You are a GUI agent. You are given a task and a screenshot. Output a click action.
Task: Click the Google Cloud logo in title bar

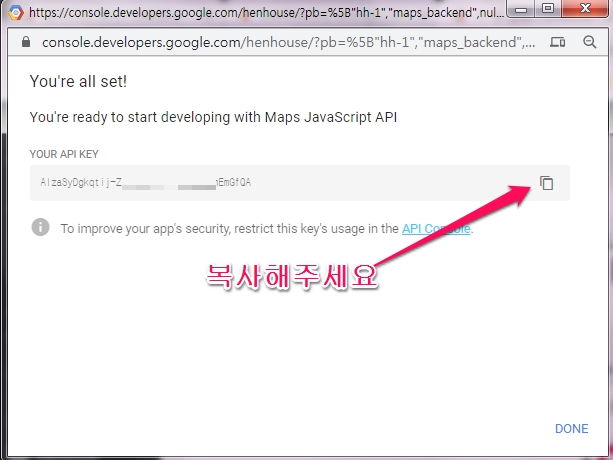[x=16, y=13]
